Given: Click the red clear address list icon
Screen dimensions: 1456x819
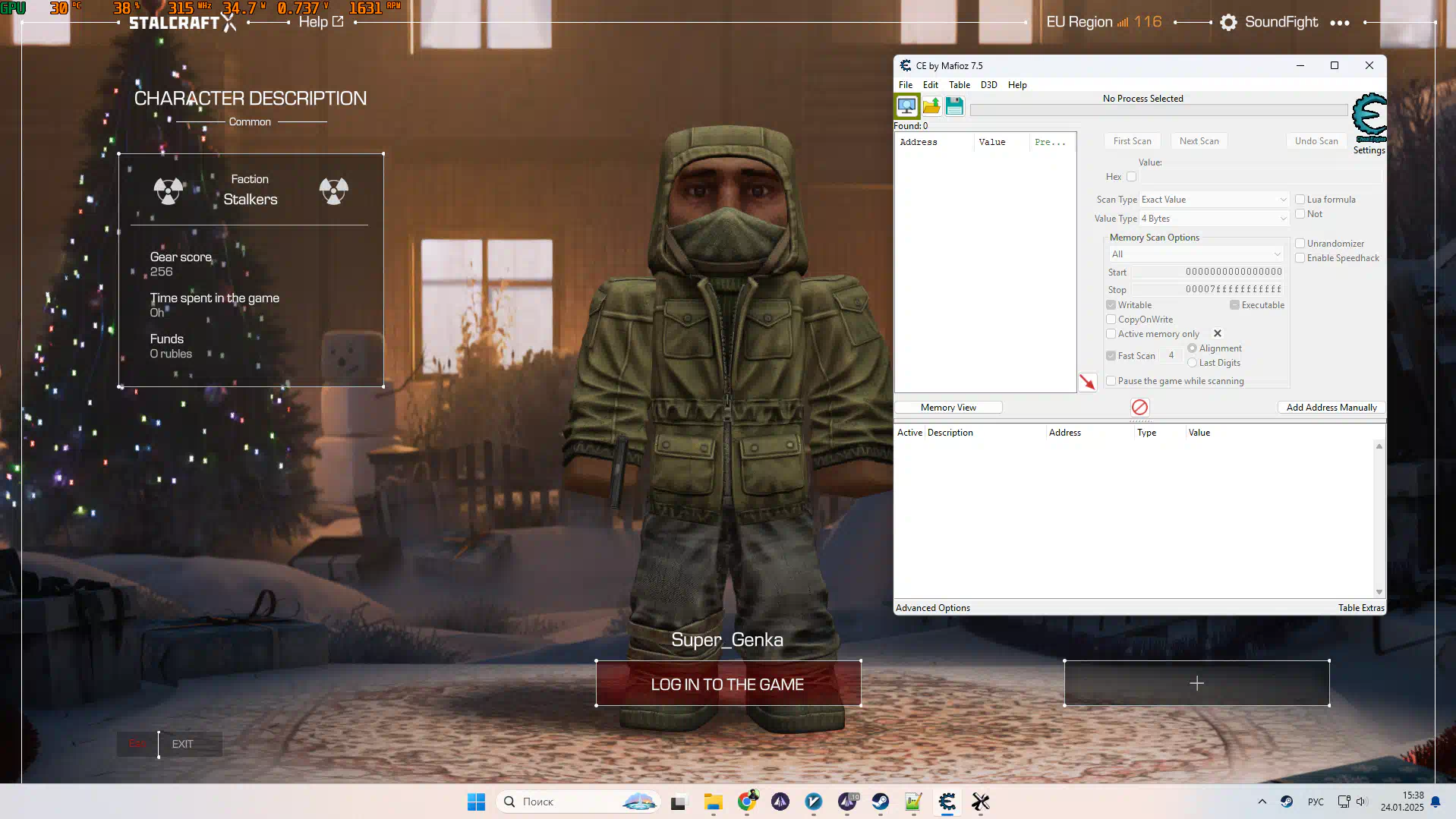Looking at the screenshot, I should click(1139, 408).
